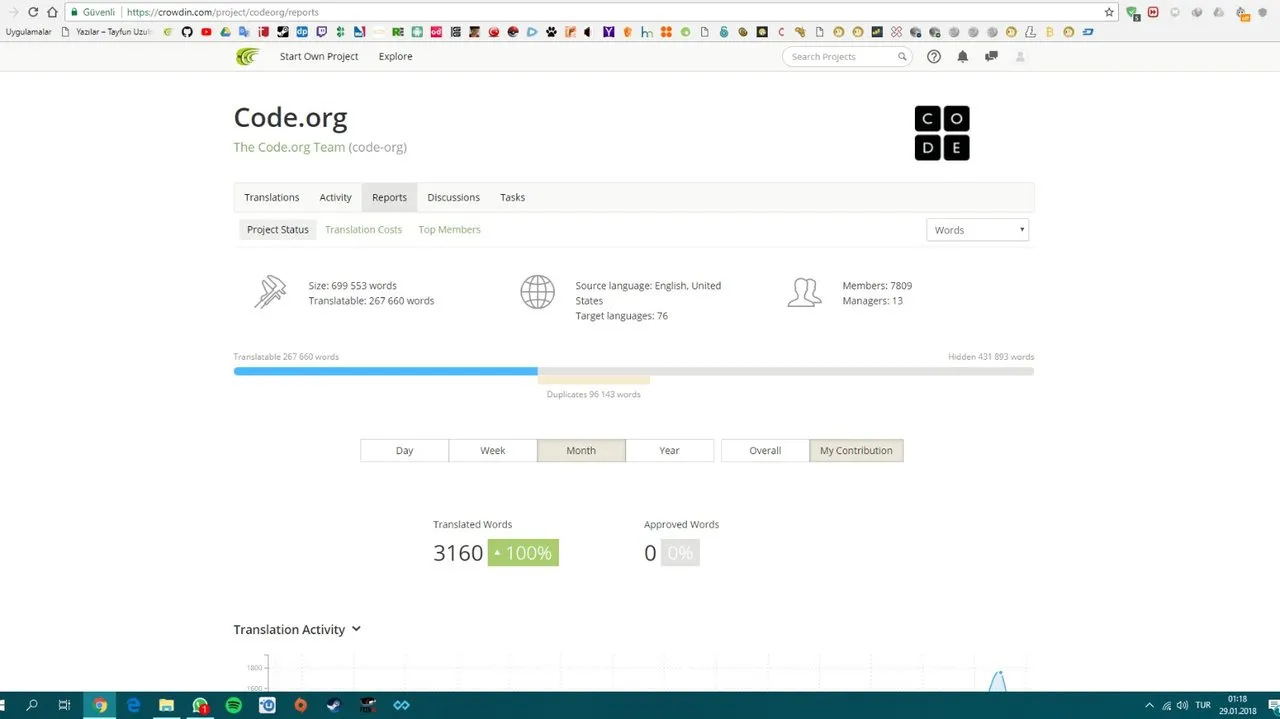Click the browser address bar URL
1280x719 pixels.
tap(223, 12)
